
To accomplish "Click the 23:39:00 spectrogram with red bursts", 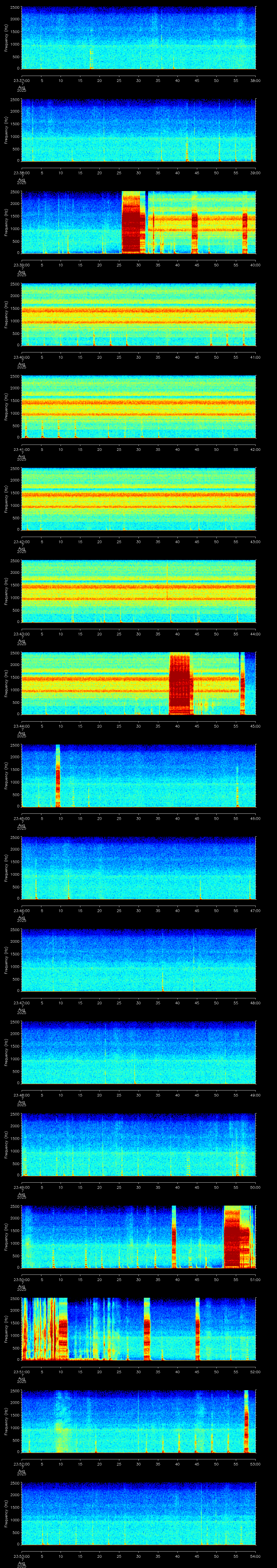I will tap(138, 222).
